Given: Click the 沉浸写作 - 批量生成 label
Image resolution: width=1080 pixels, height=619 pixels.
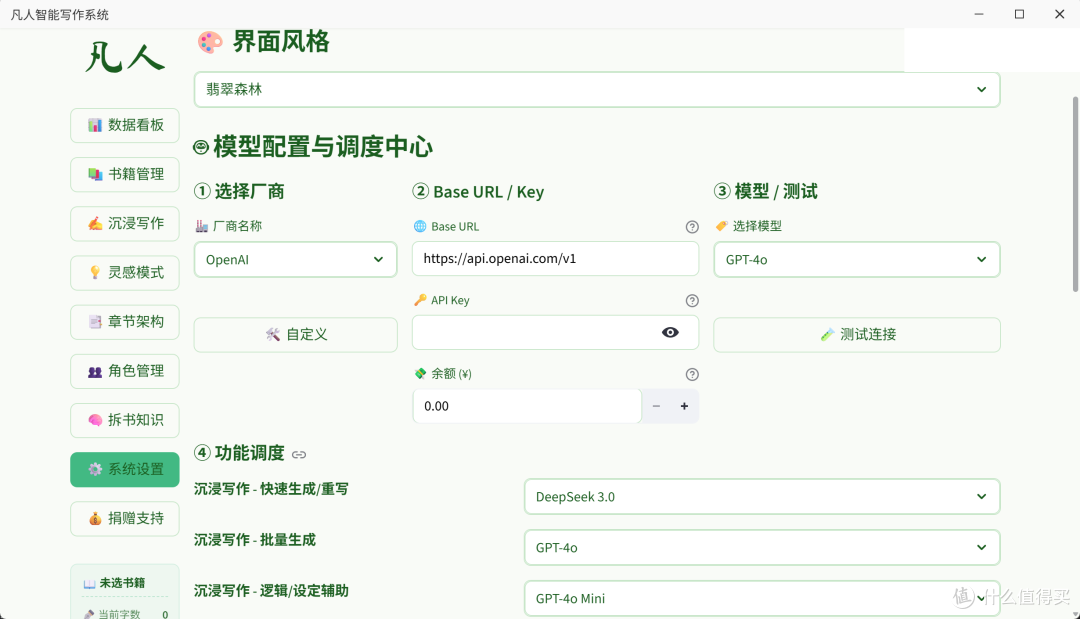Looking at the screenshot, I should click(x=255, y=540).
